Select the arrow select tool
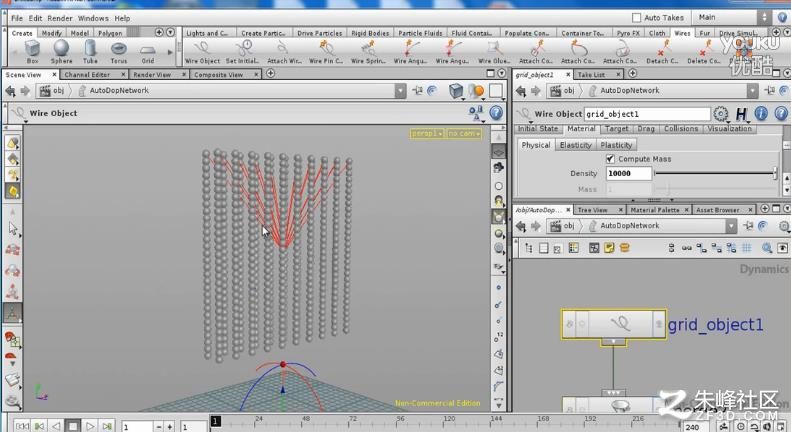Image resolution: width=791 pixels, height=432 pixels. [13, 228]
